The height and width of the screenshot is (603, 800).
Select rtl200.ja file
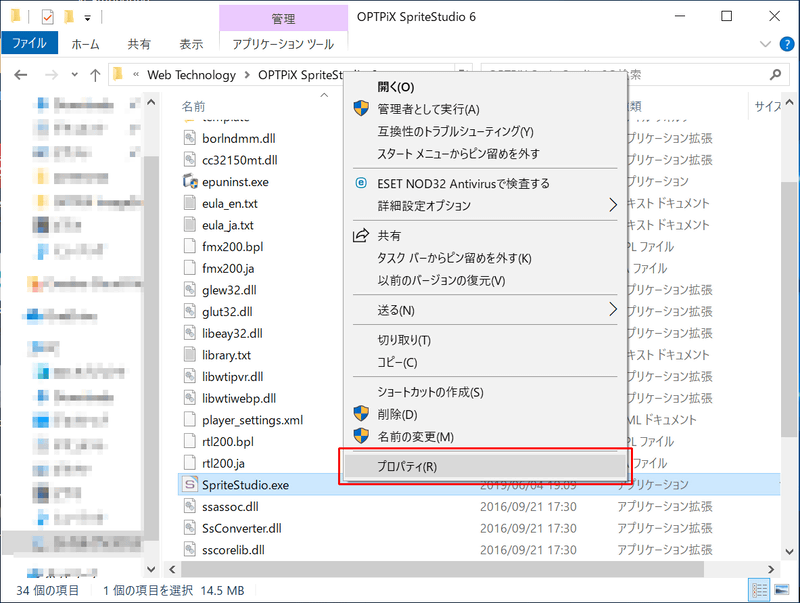[223, 463]
